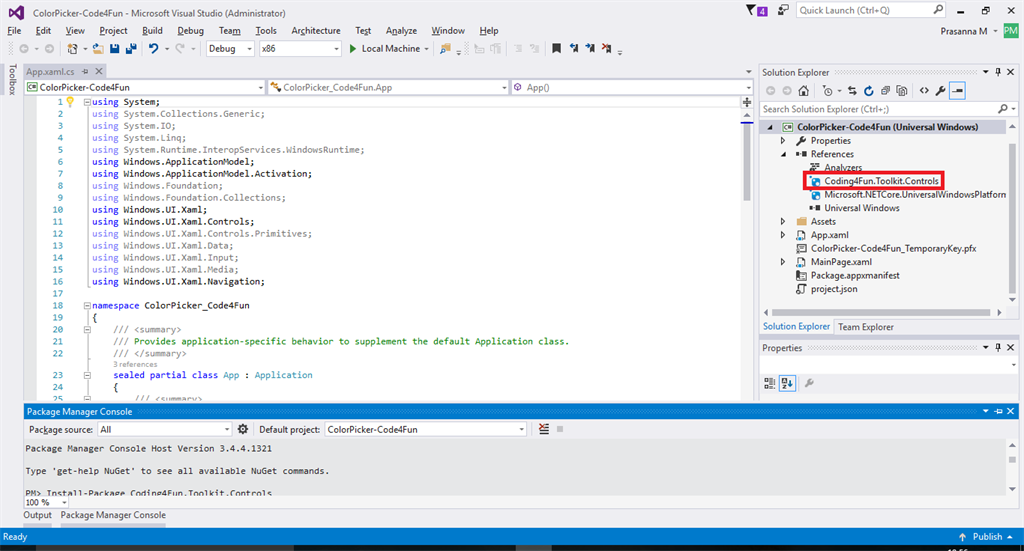
Task: Click the Undo arrow in toolbar
Action: coord(153,48)
